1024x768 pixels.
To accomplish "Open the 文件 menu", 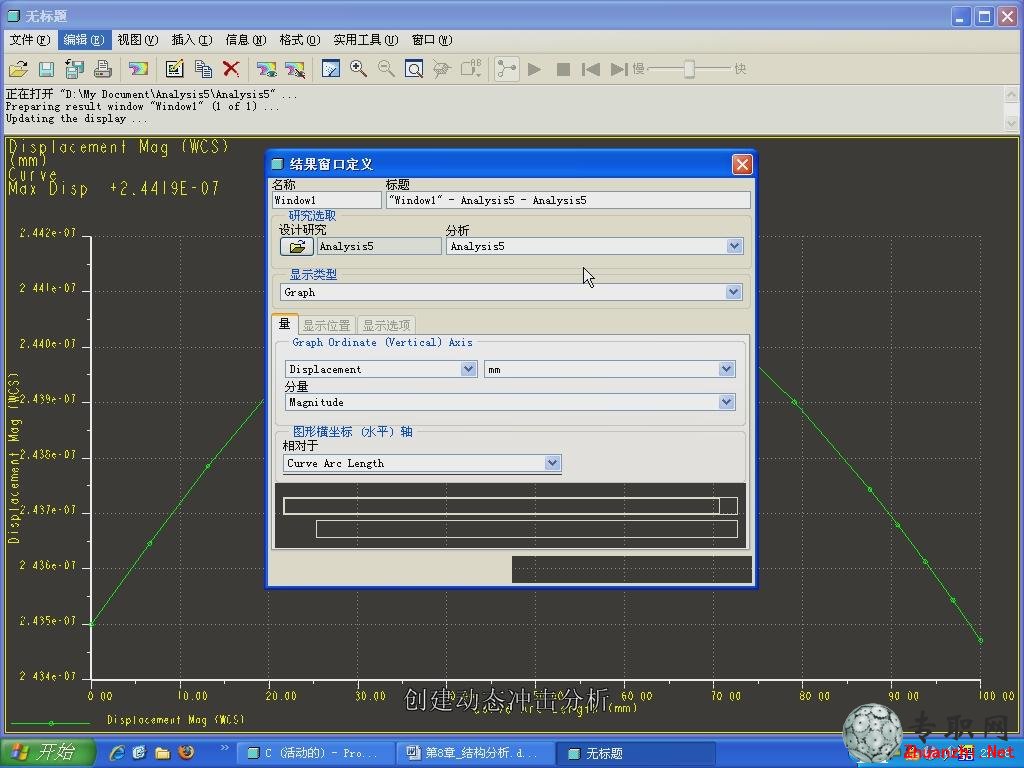I will click(30, 40).
